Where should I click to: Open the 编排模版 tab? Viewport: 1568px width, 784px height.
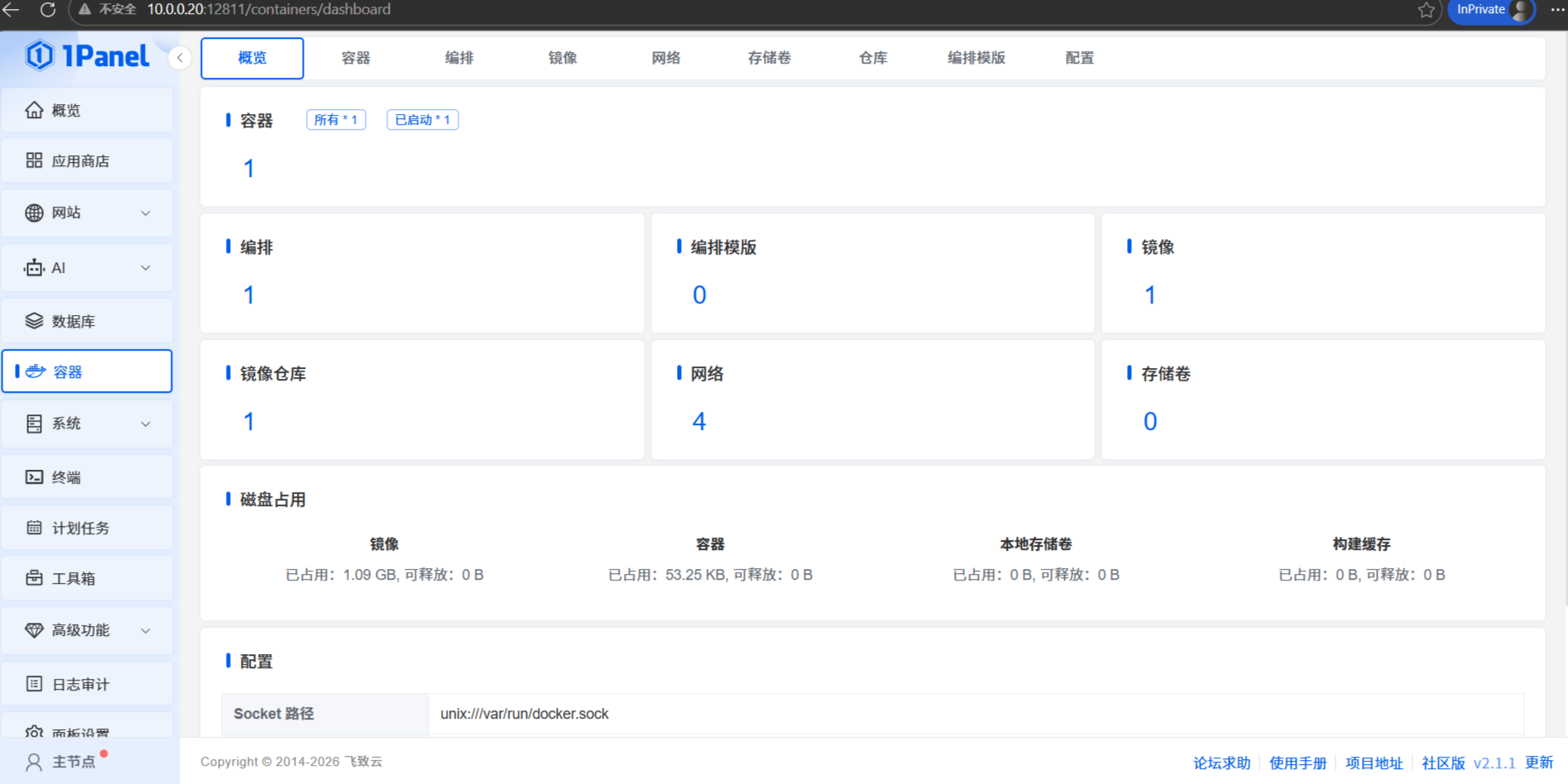[976, 58]
